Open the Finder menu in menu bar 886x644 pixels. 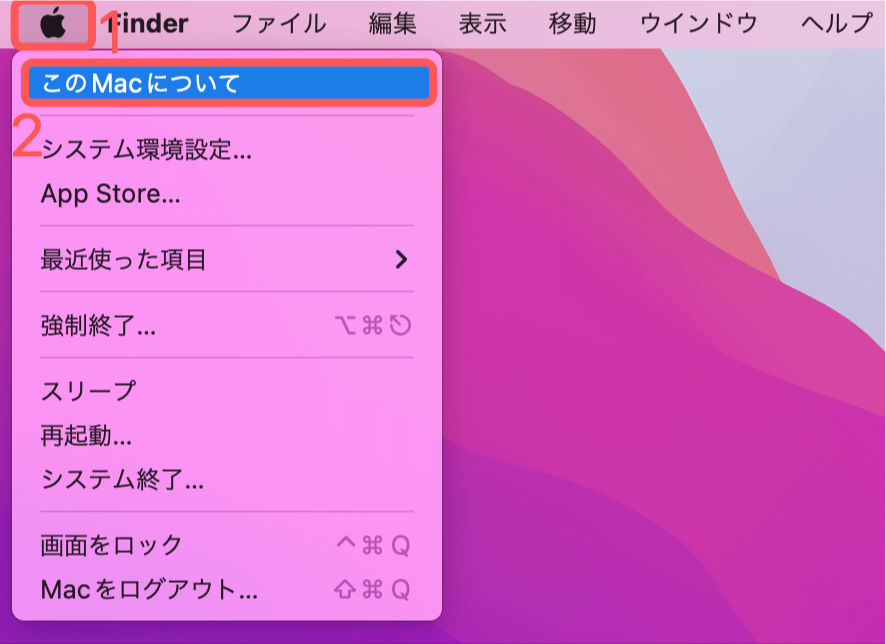(x=146, y=24)
